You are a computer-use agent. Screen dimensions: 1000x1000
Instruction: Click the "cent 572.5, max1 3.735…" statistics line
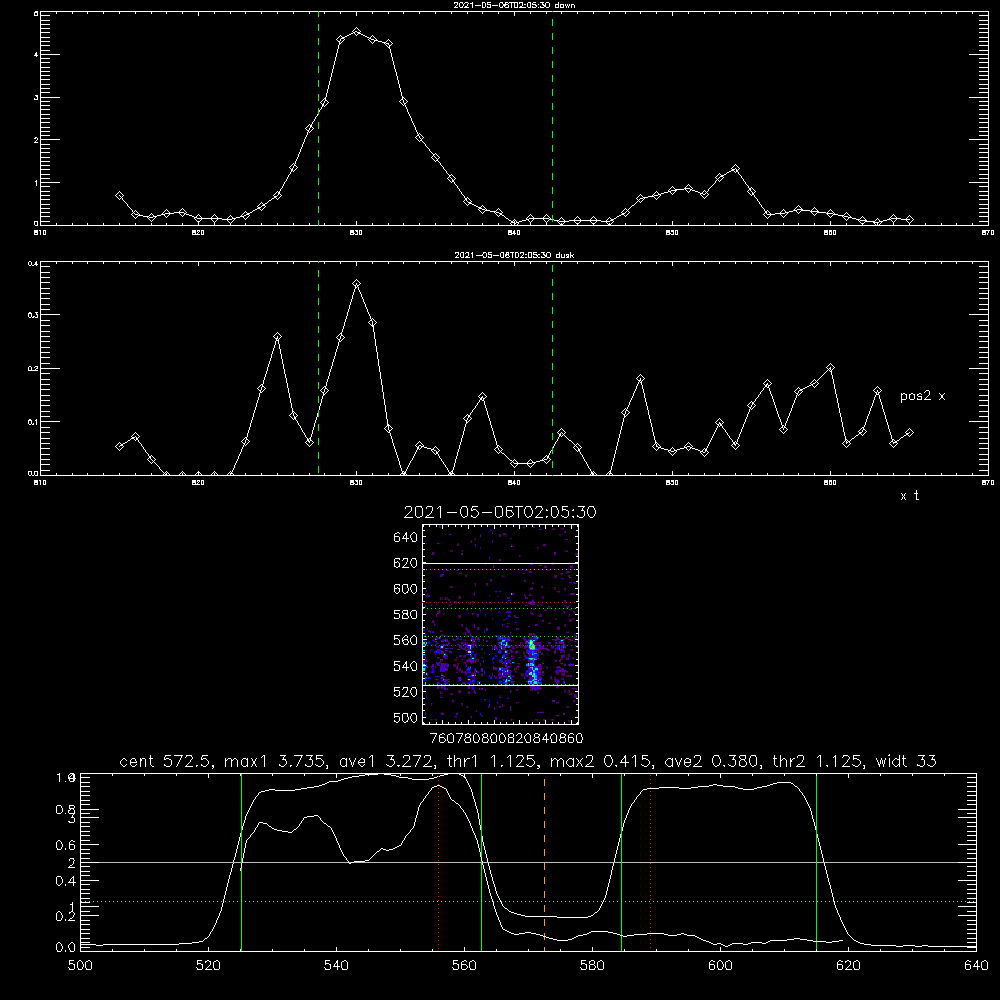pyautogui.click(x=528, y=761)
